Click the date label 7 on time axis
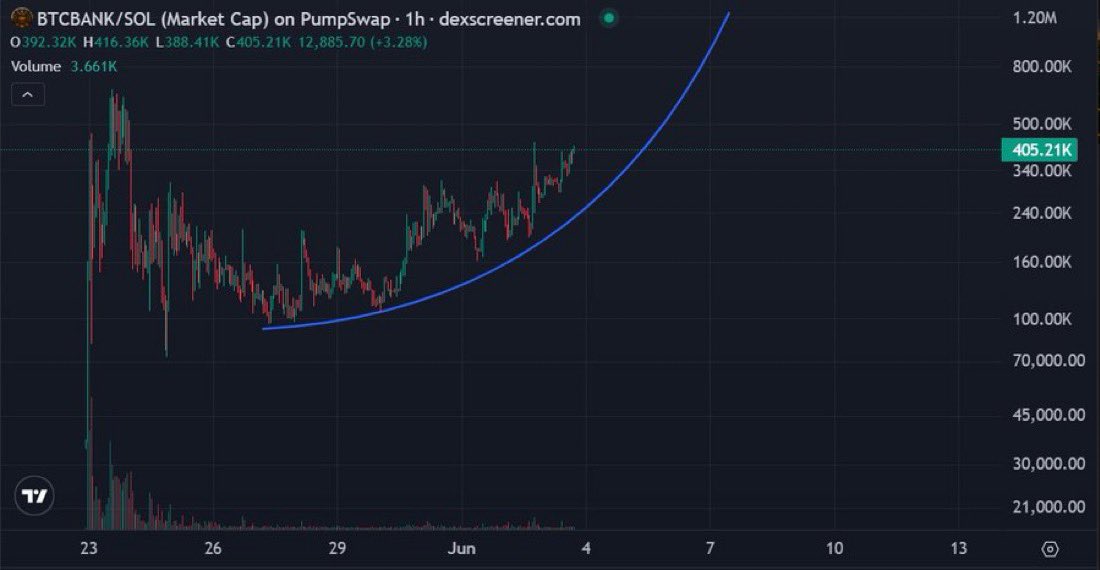This screenshot has height=570, width=1100. click(x=710, y=548)
